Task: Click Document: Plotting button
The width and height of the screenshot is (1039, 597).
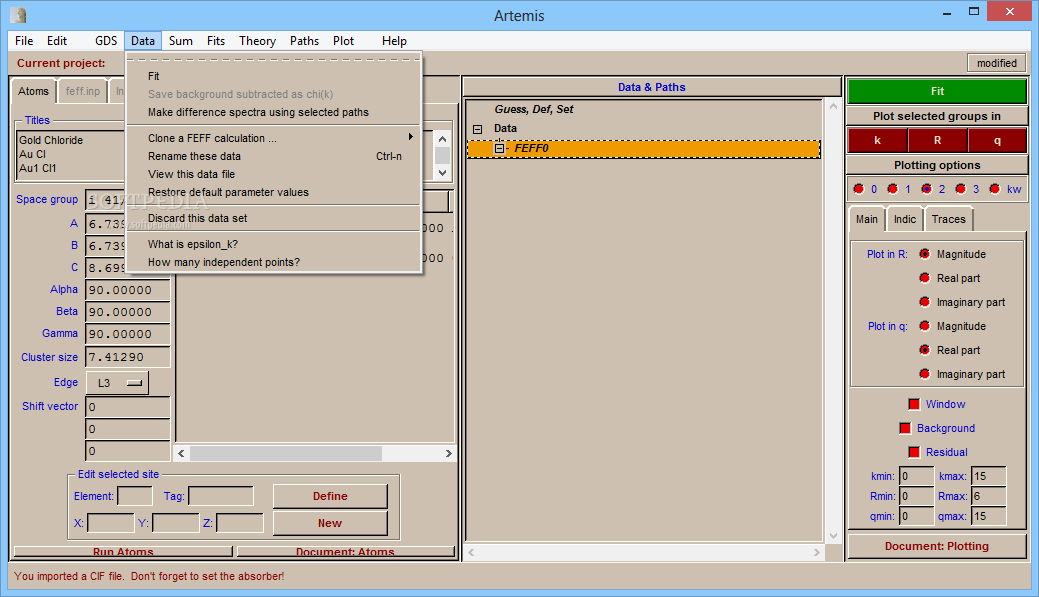Action: [x=937, y=546]
